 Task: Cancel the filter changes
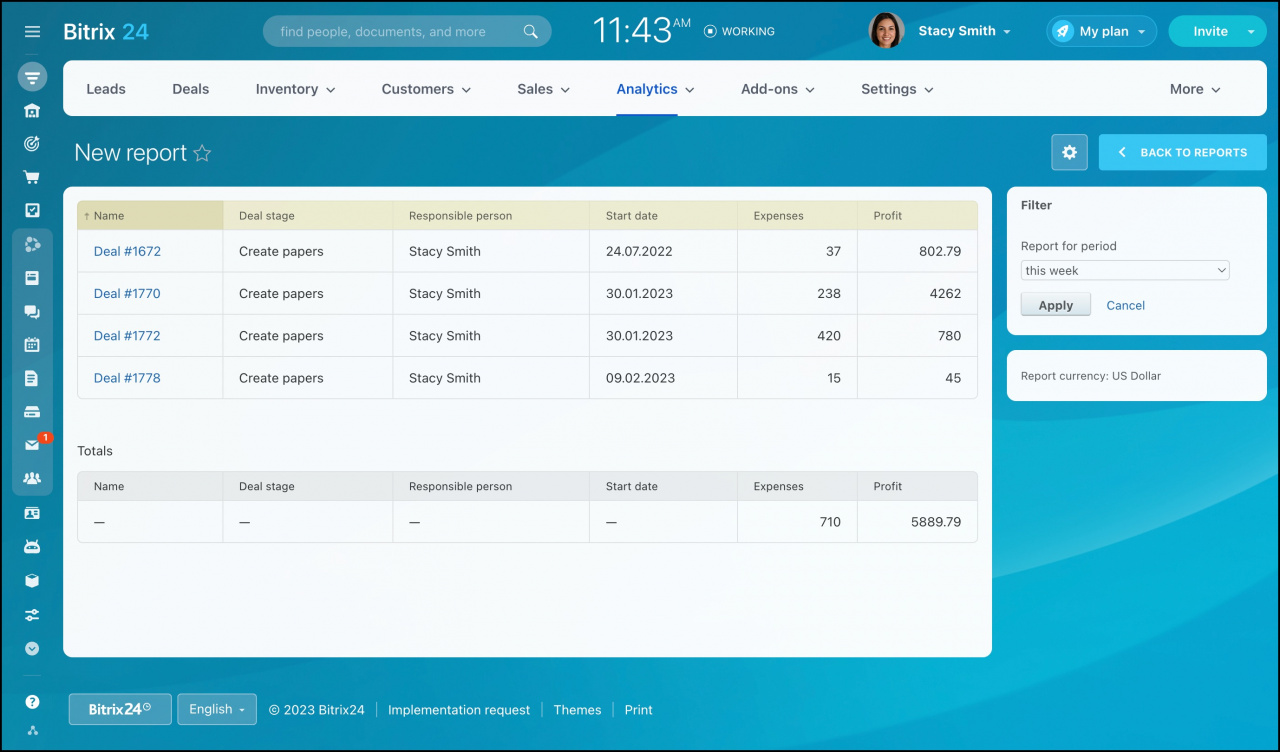click(1125, 305)
